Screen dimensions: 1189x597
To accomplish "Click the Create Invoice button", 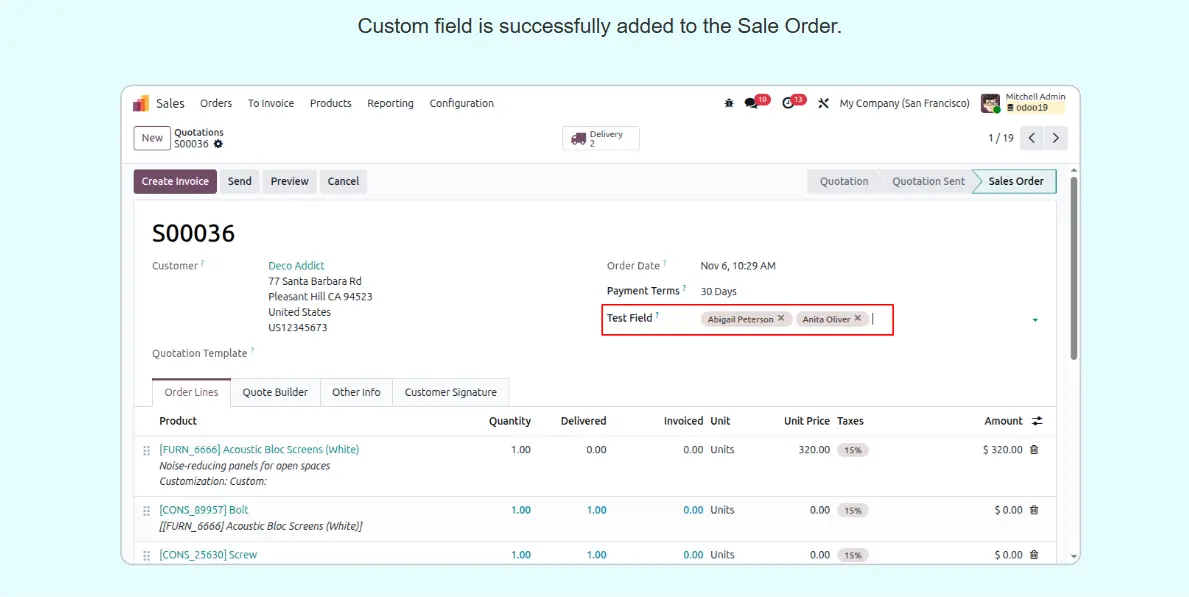I will (x=175, y=181).
